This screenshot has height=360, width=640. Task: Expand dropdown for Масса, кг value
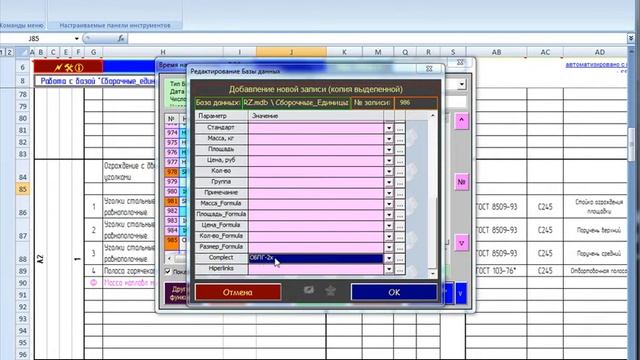[x=389, y=139]
